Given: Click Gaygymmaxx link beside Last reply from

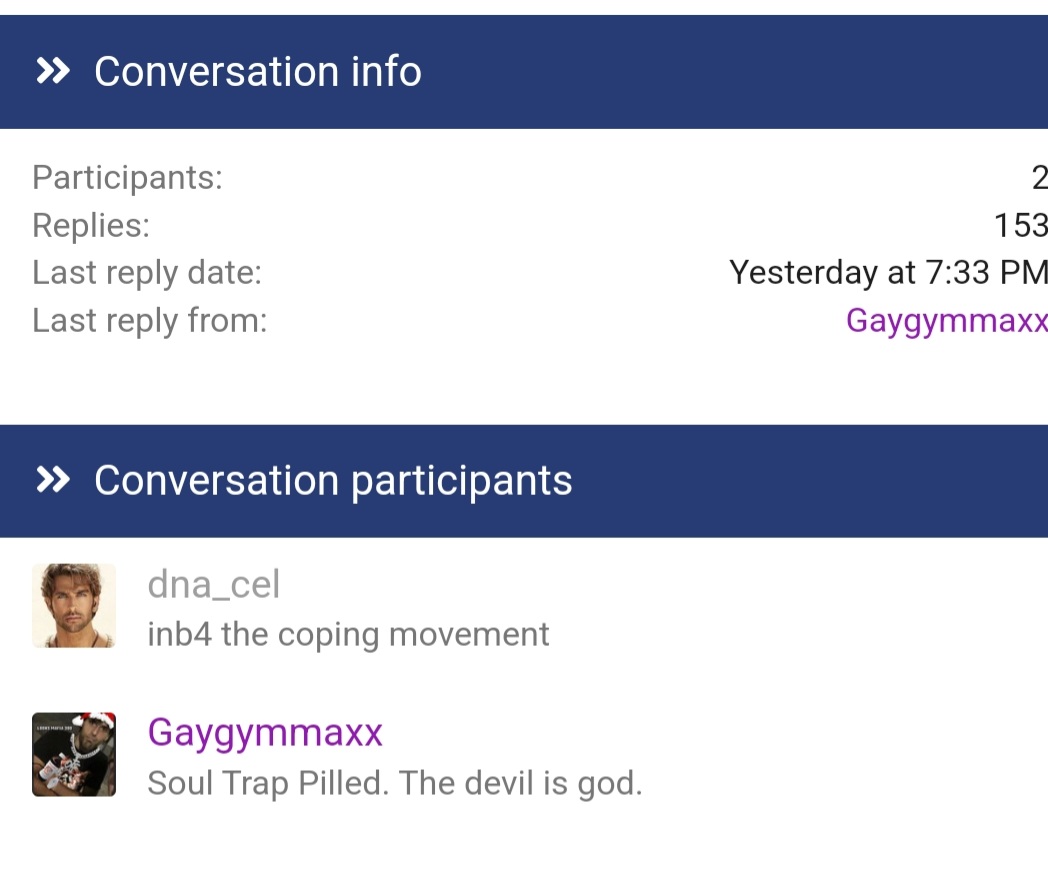Looking at the screenshot, I should [946, 320].
